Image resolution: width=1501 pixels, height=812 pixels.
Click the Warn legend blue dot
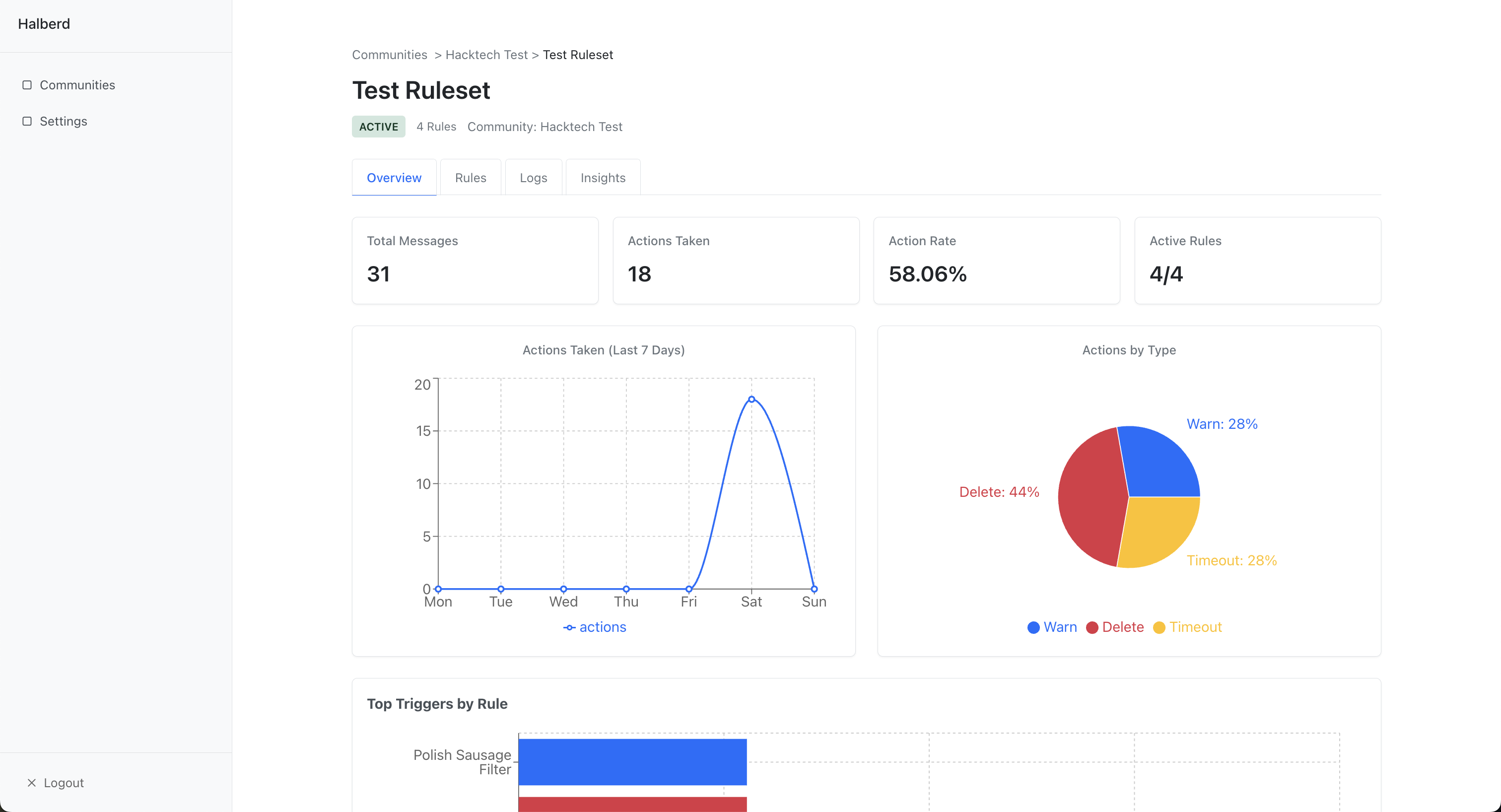(x=1033, y=627)
